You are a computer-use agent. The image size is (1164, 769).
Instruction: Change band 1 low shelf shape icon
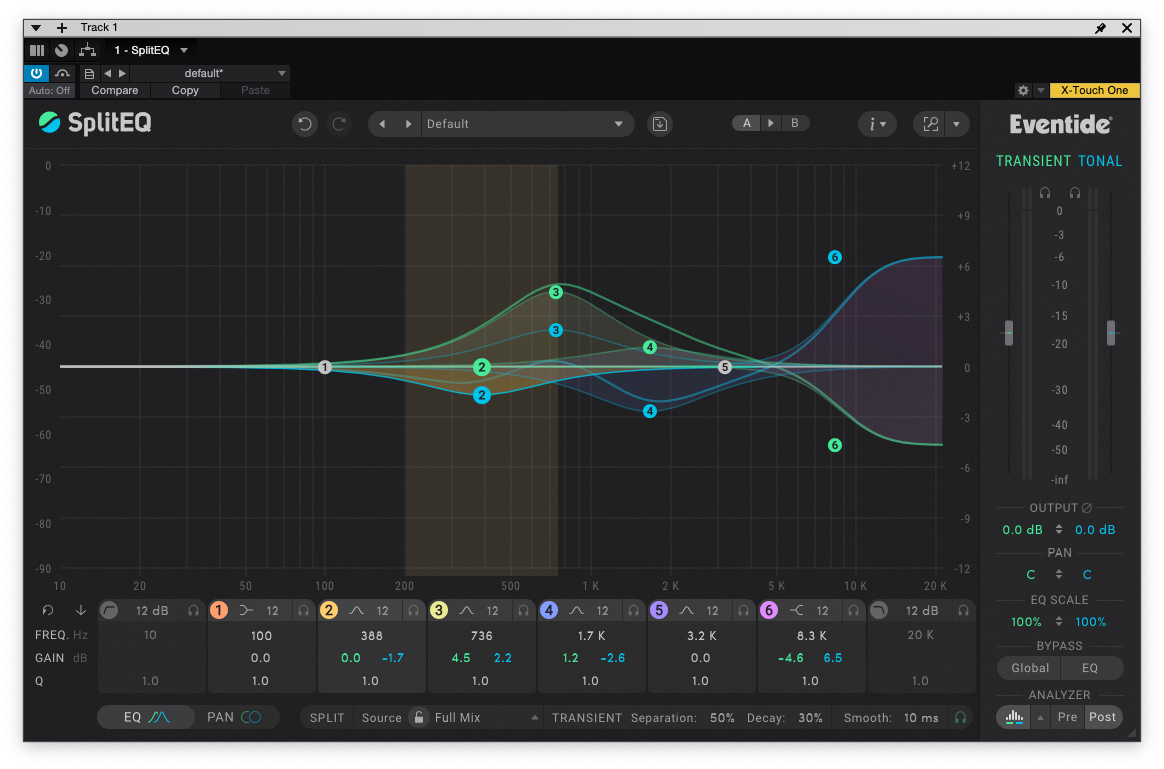click(x=246, y=611)
